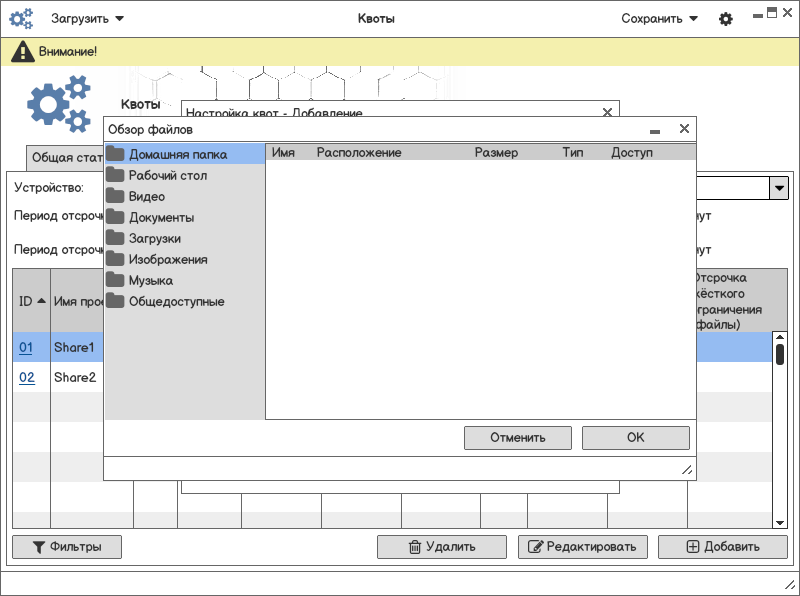800x596 pixels.
Task: Open the Фильтры button
Action: (67, 547)
